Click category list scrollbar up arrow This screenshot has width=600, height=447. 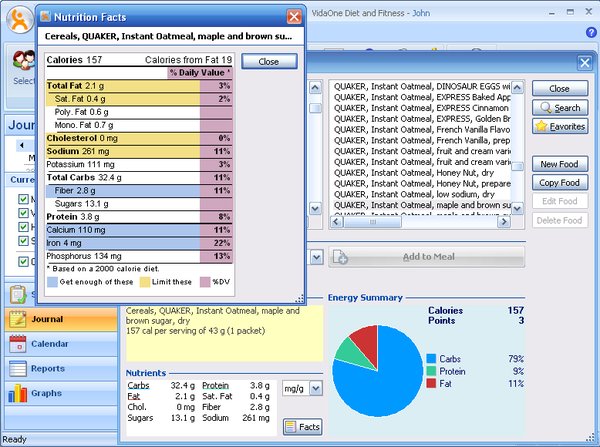coord(315,88)
